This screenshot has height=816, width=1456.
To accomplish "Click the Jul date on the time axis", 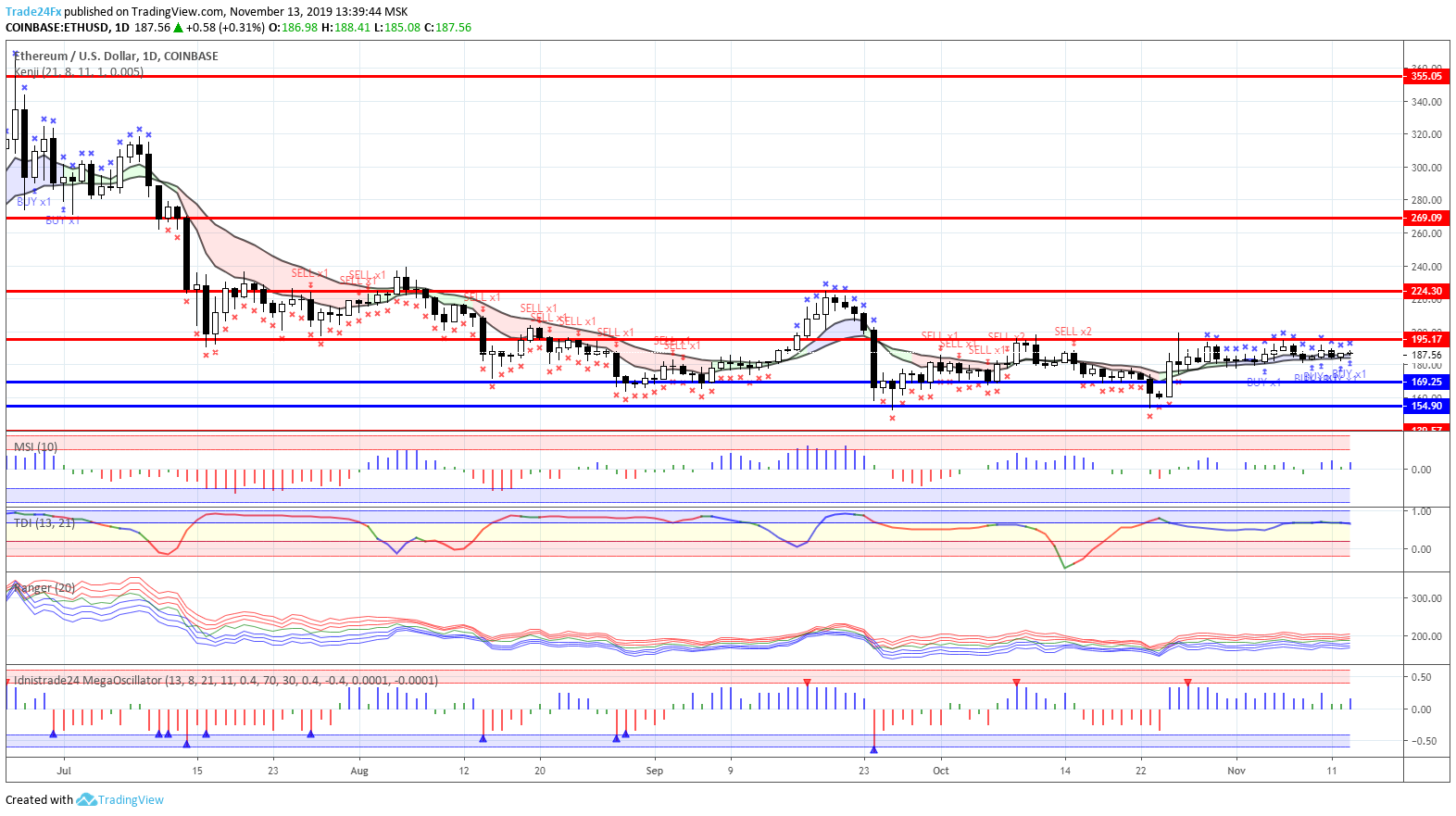I will tap(64, 771).
